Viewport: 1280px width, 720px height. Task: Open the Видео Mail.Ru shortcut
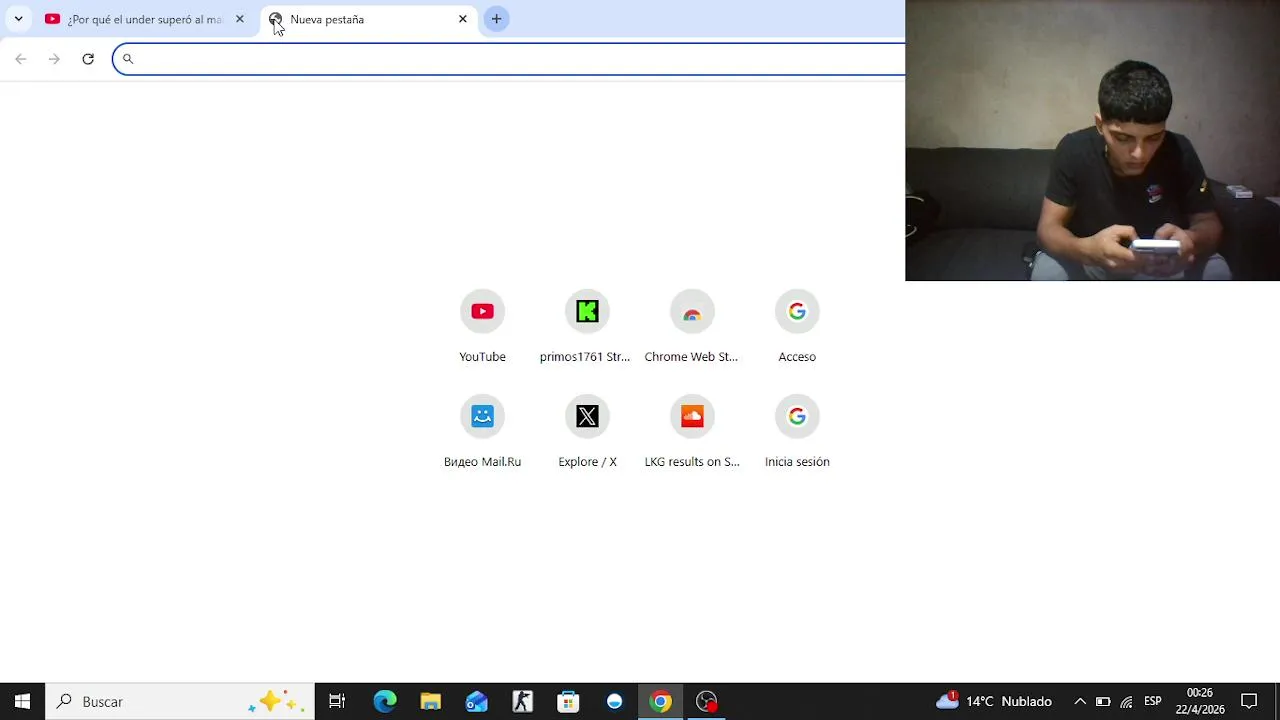[x=482, y=433]
